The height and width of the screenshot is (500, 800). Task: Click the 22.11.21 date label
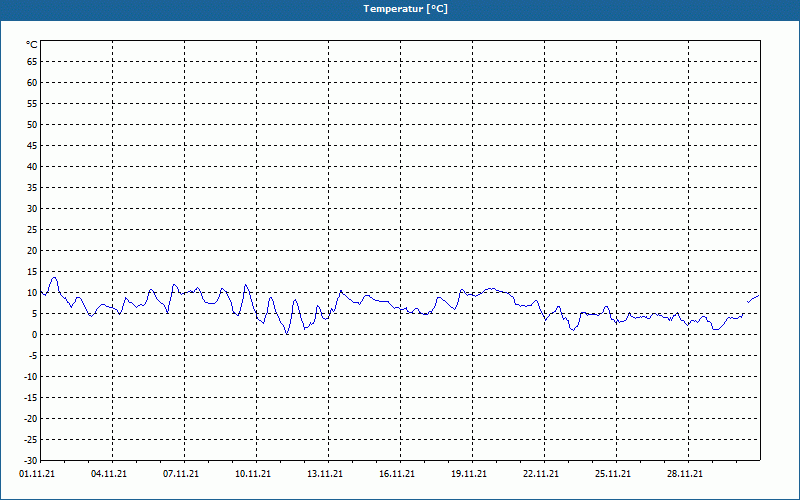coord(541,473)
